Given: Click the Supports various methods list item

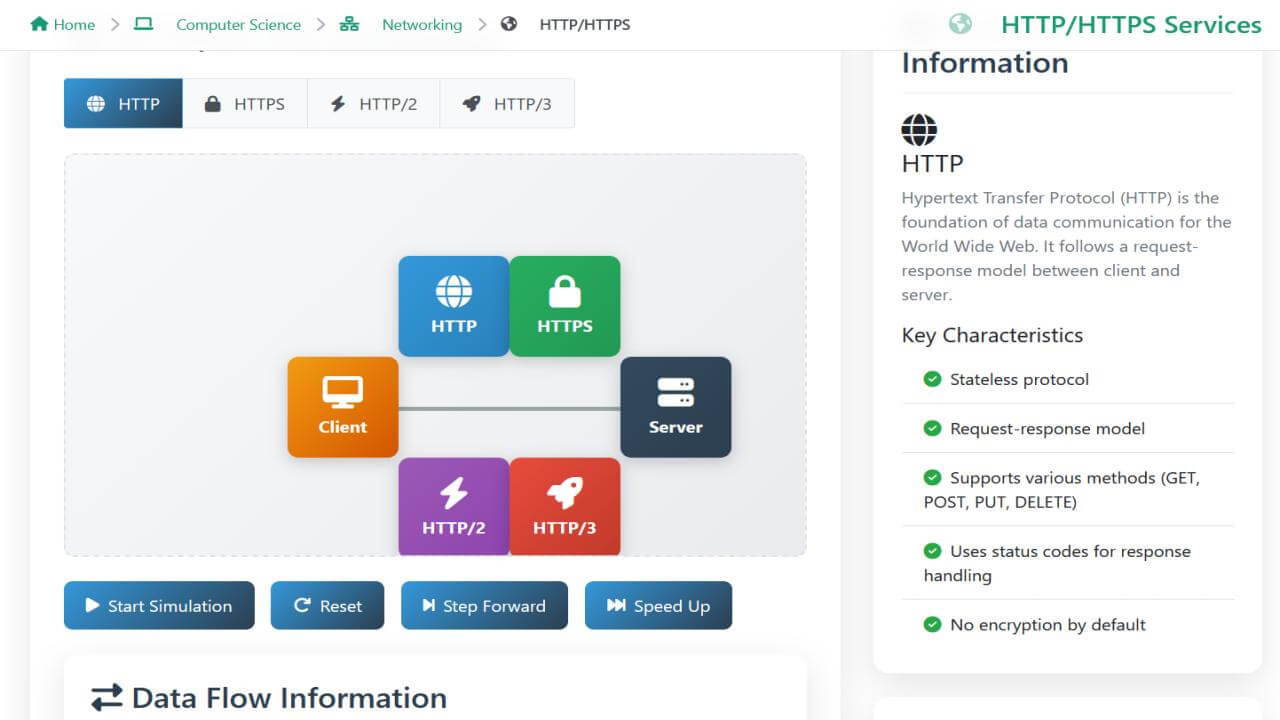Looking at the screenshot, I should [x=1068, y=490].
